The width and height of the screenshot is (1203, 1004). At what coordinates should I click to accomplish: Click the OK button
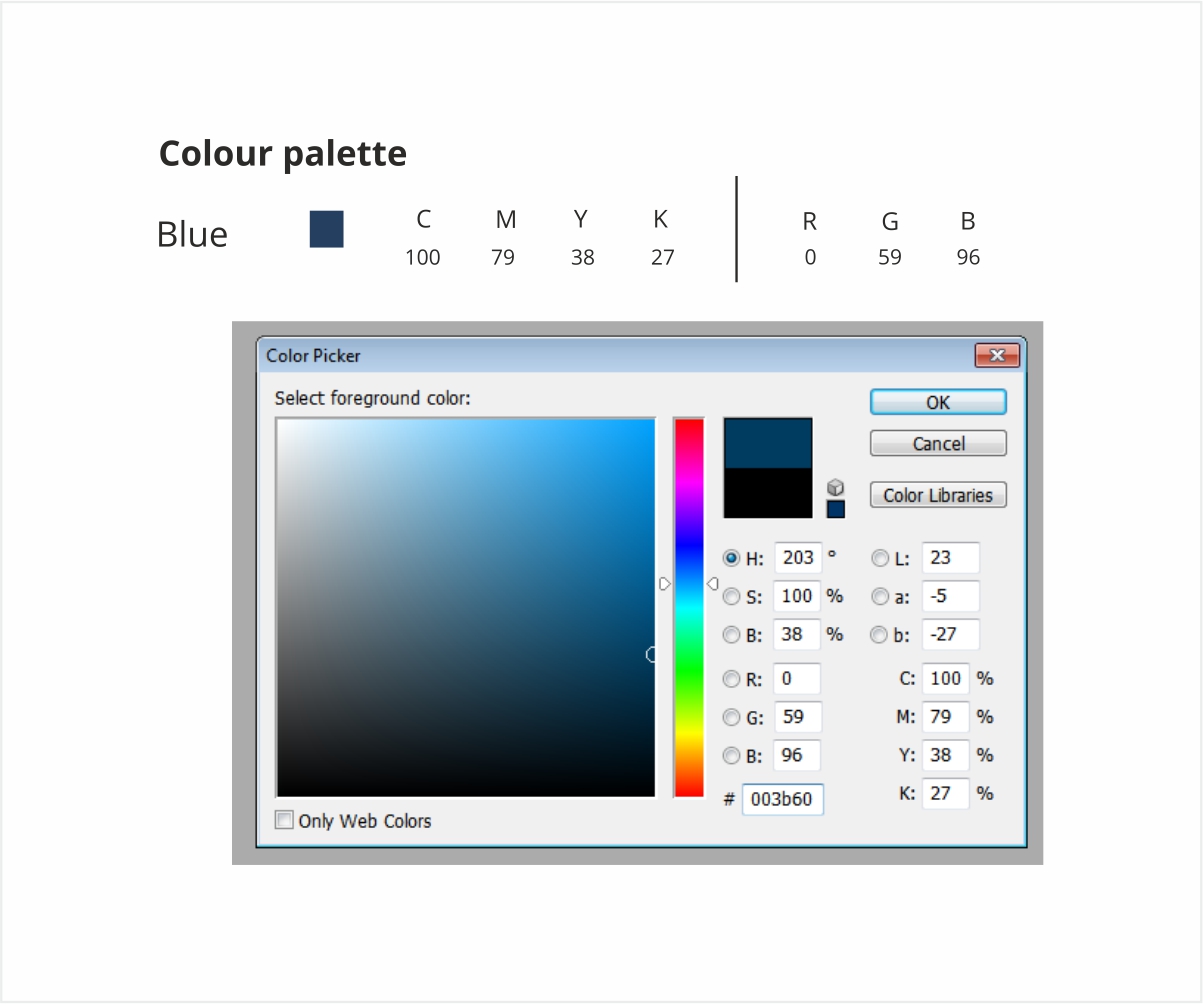point(938,402)
